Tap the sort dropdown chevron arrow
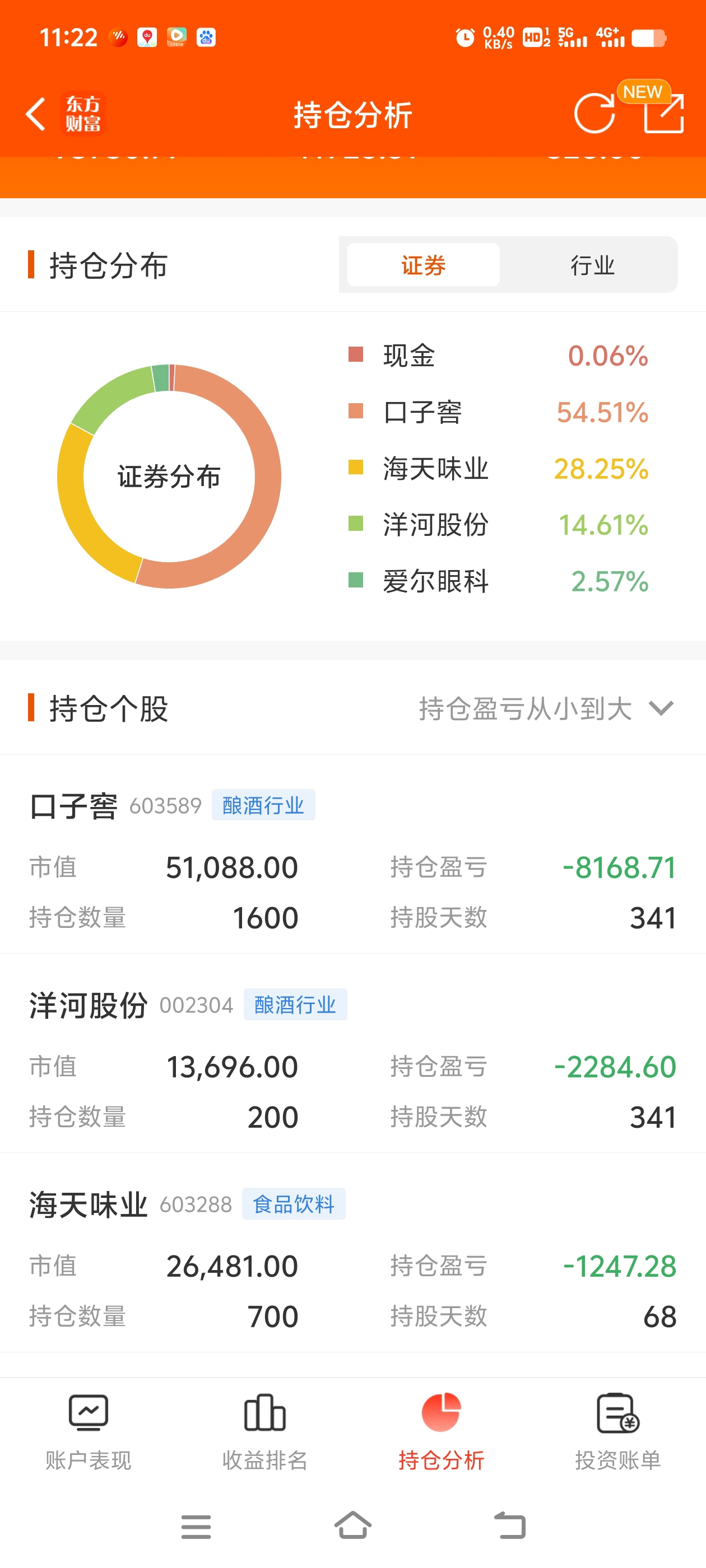This screenshot has width=706, height=1568. pyautogui.click(x=661, y=708)
